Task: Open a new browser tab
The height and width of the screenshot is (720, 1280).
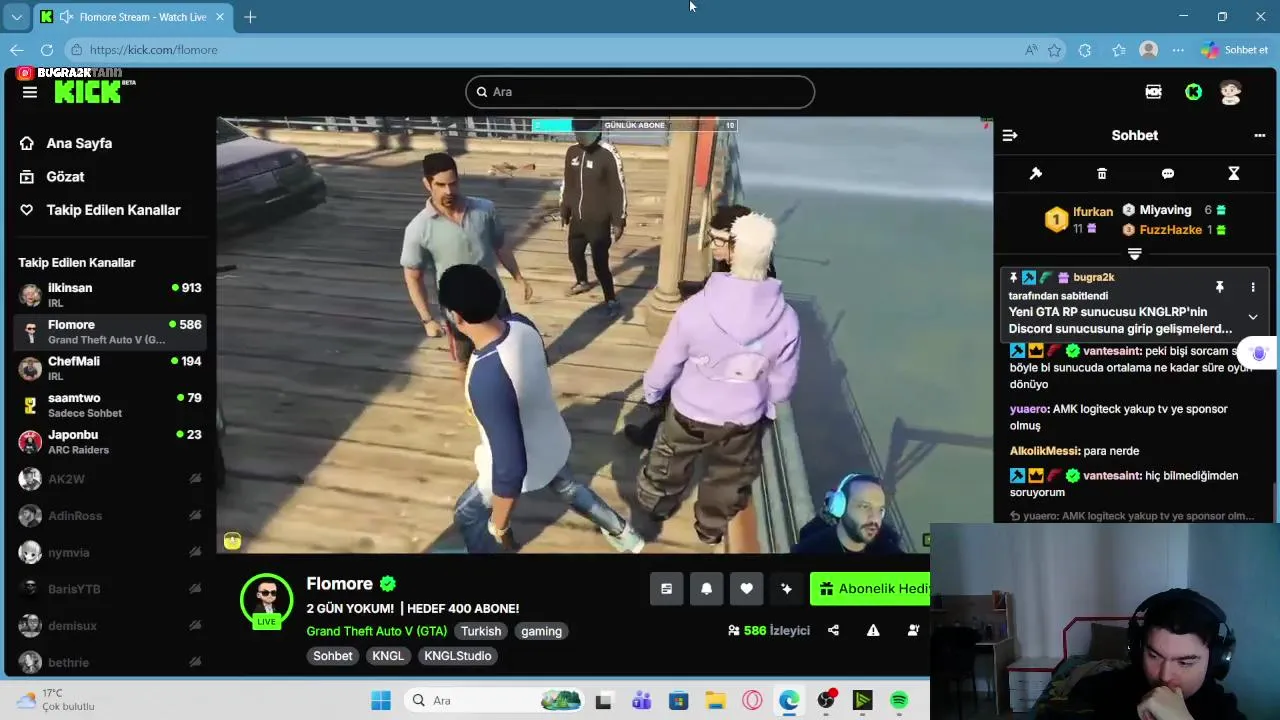Action: click(x=250, y=17)
